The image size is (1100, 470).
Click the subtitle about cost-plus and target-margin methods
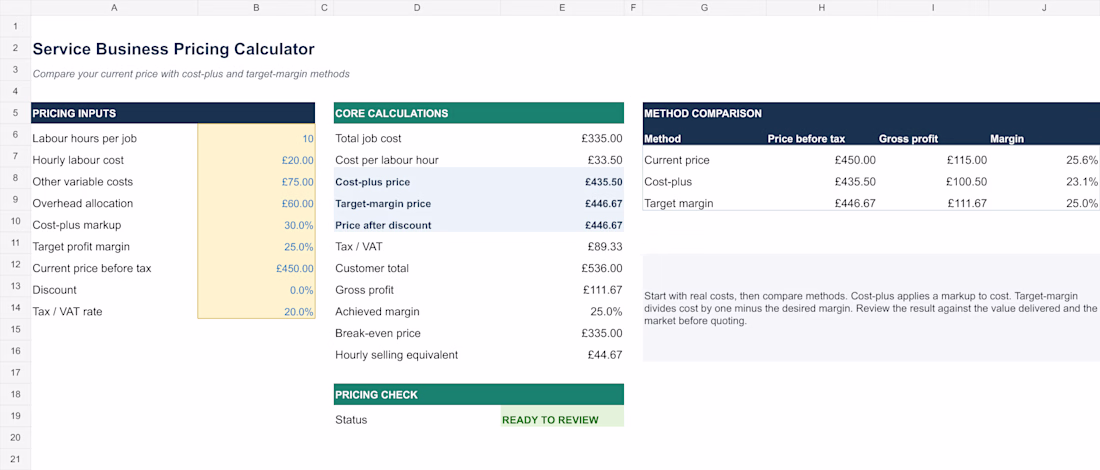(x=191, y=73)
